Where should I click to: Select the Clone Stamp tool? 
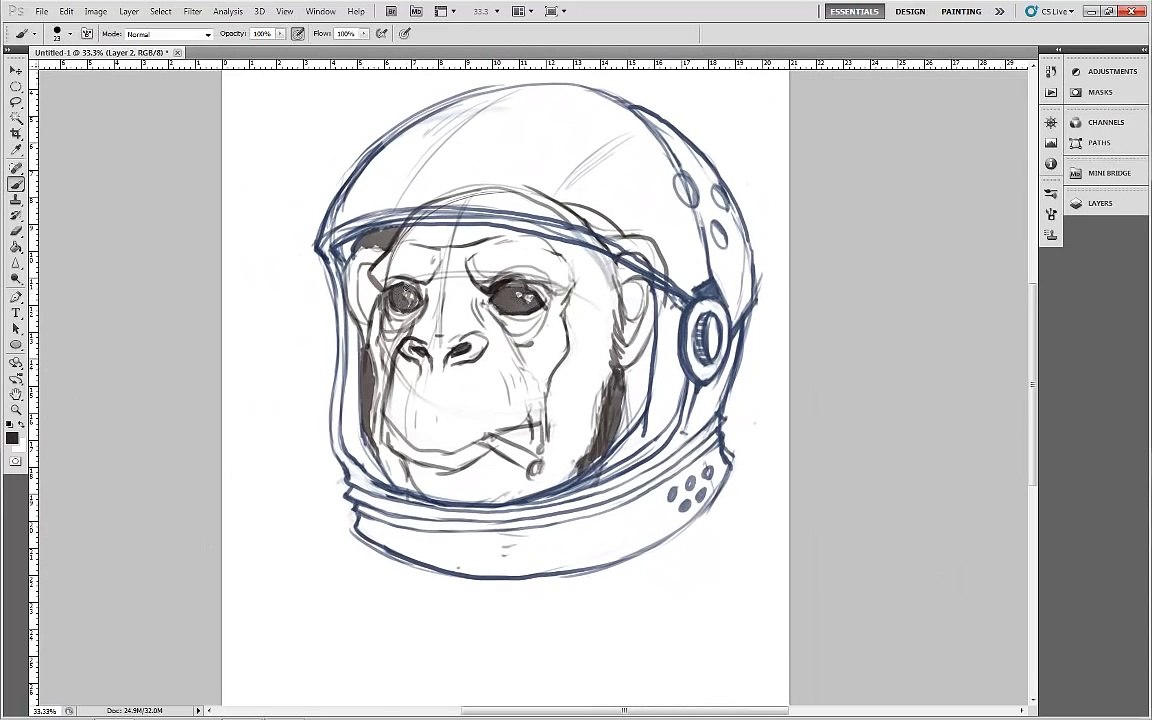pos(15,200)
